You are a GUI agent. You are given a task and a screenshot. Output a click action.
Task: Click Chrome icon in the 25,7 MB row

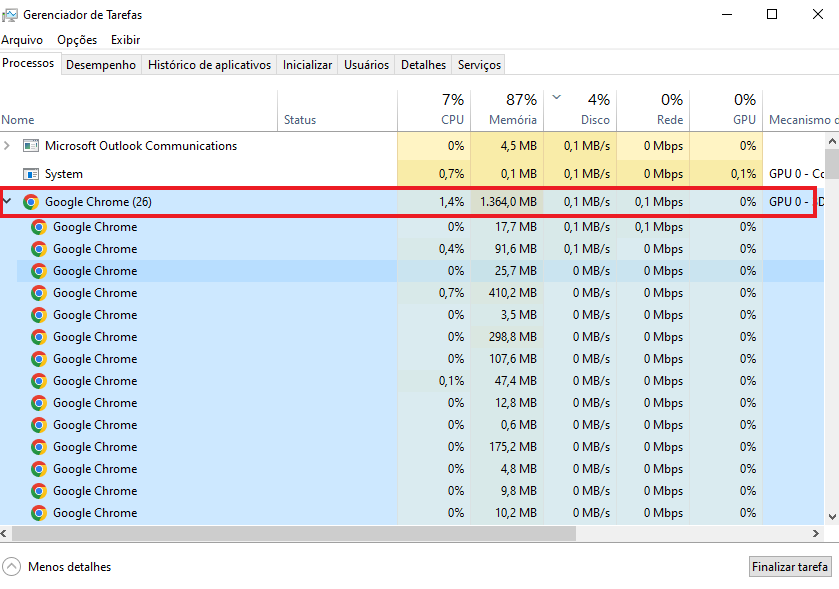pyautogui.click(x=39, y=271)
